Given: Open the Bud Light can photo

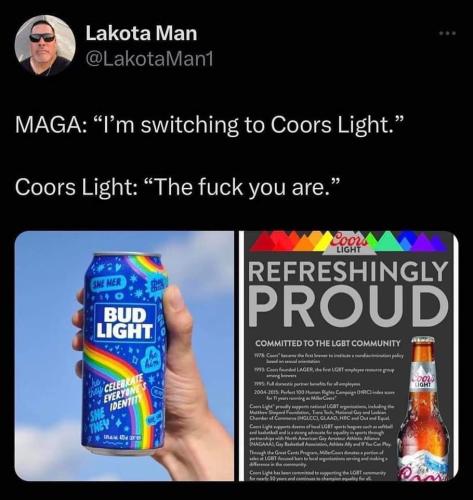Looking at the screenshot, I should [x=124, y=356].
